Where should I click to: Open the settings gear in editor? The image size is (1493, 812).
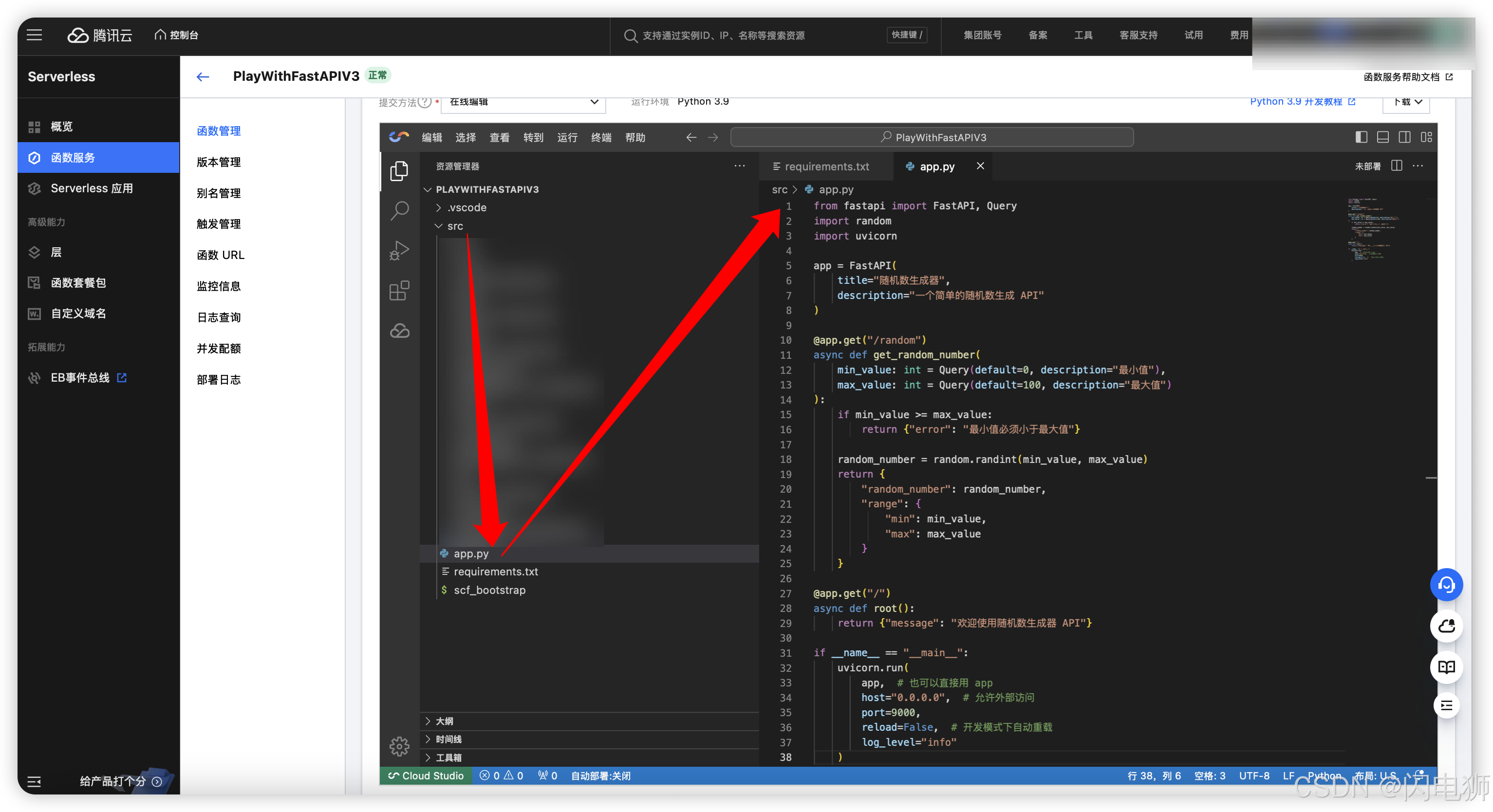399,746
